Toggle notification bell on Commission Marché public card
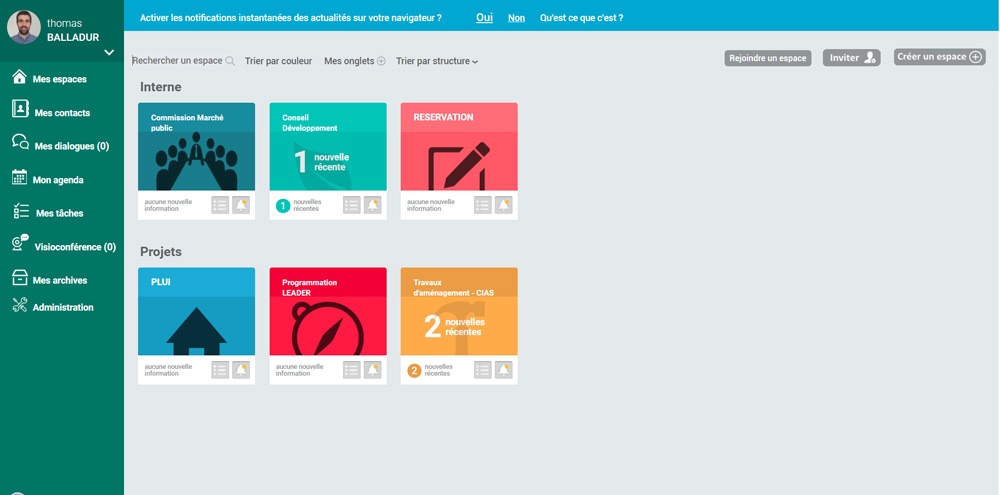1000x495 pixels. (x=241, y=205)
